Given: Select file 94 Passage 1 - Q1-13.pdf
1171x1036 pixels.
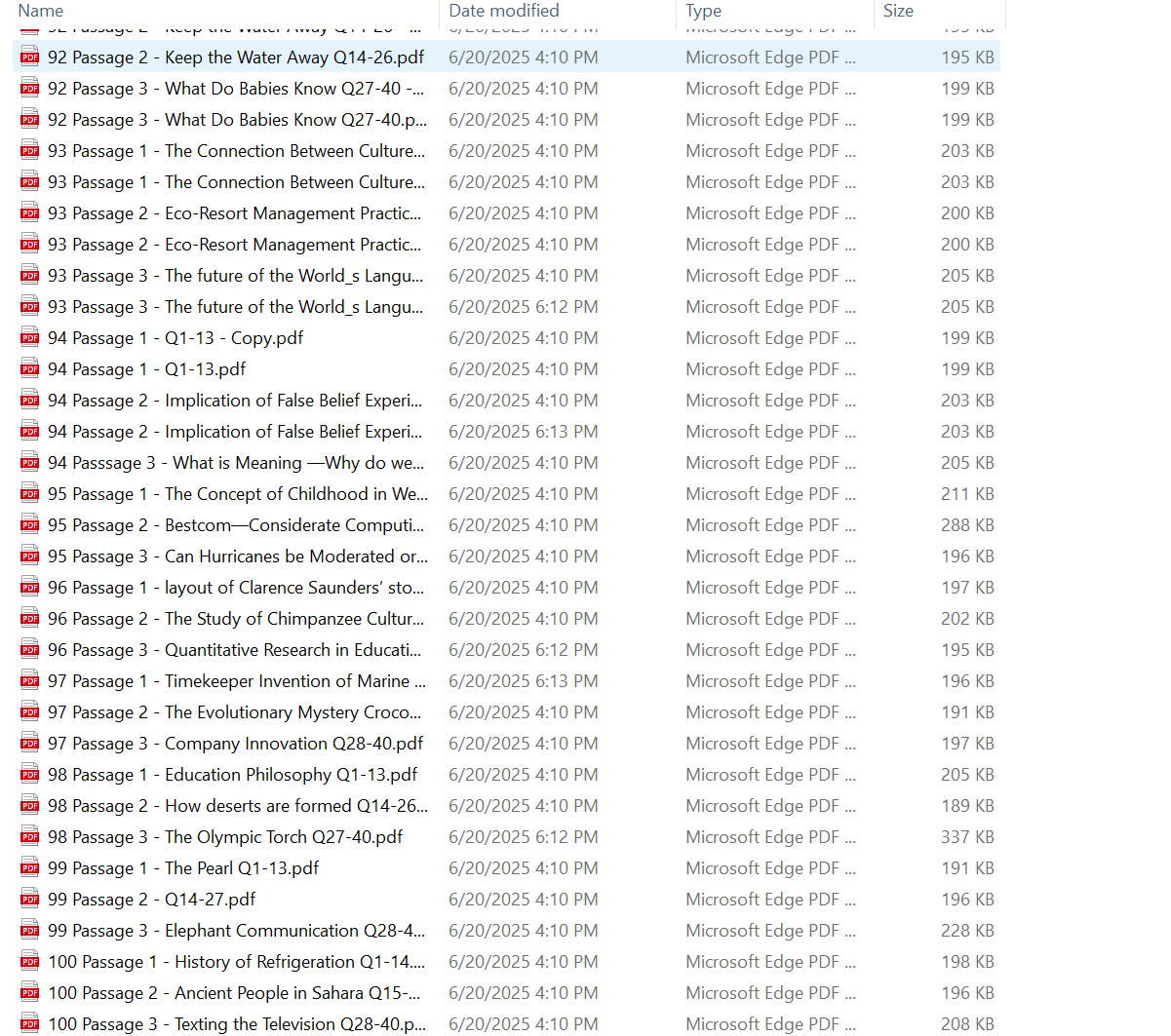Looking at the screenshot, I should coord(146,369).
